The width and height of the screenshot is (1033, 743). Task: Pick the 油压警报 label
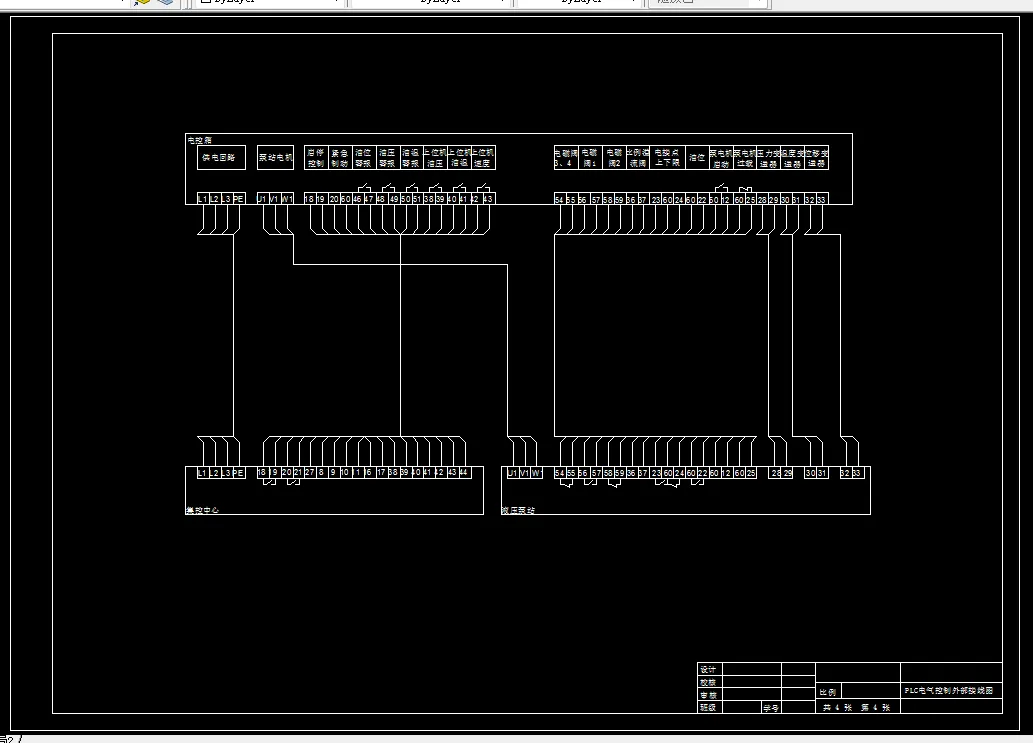coord(388,157)
